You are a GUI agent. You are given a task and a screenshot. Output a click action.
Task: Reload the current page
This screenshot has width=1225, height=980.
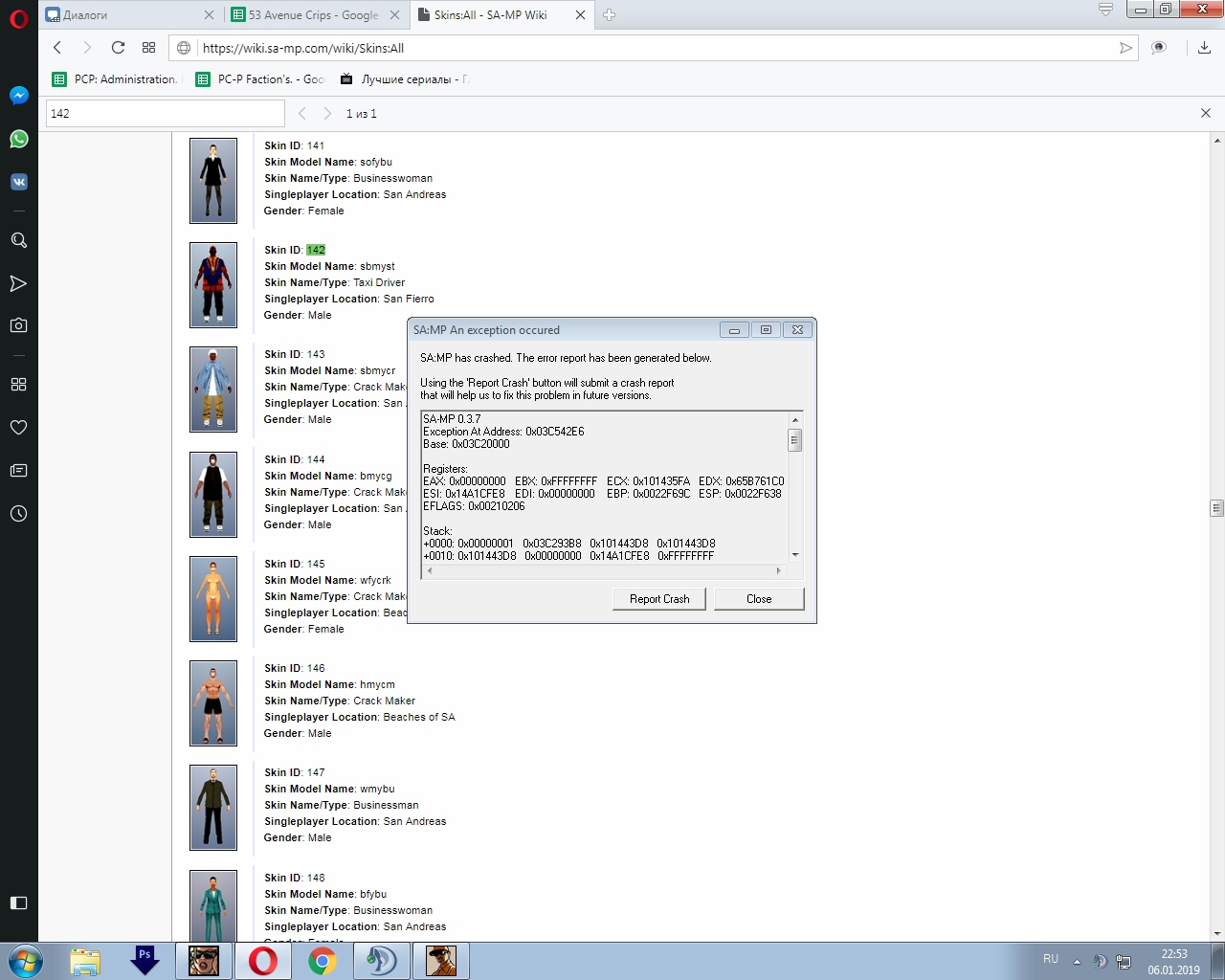(118, 48)
